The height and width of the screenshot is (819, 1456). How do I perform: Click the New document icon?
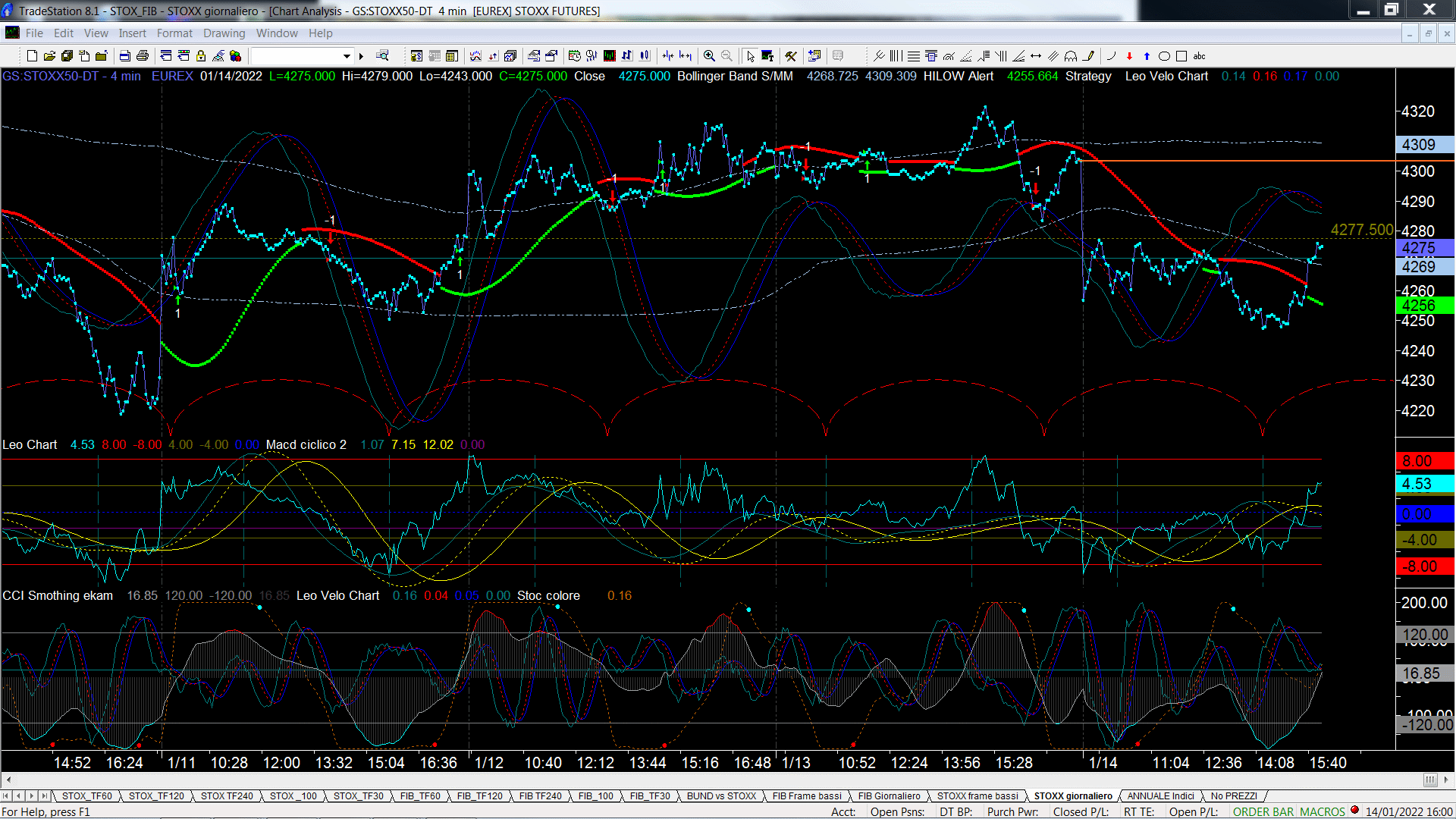click(32, 56)
